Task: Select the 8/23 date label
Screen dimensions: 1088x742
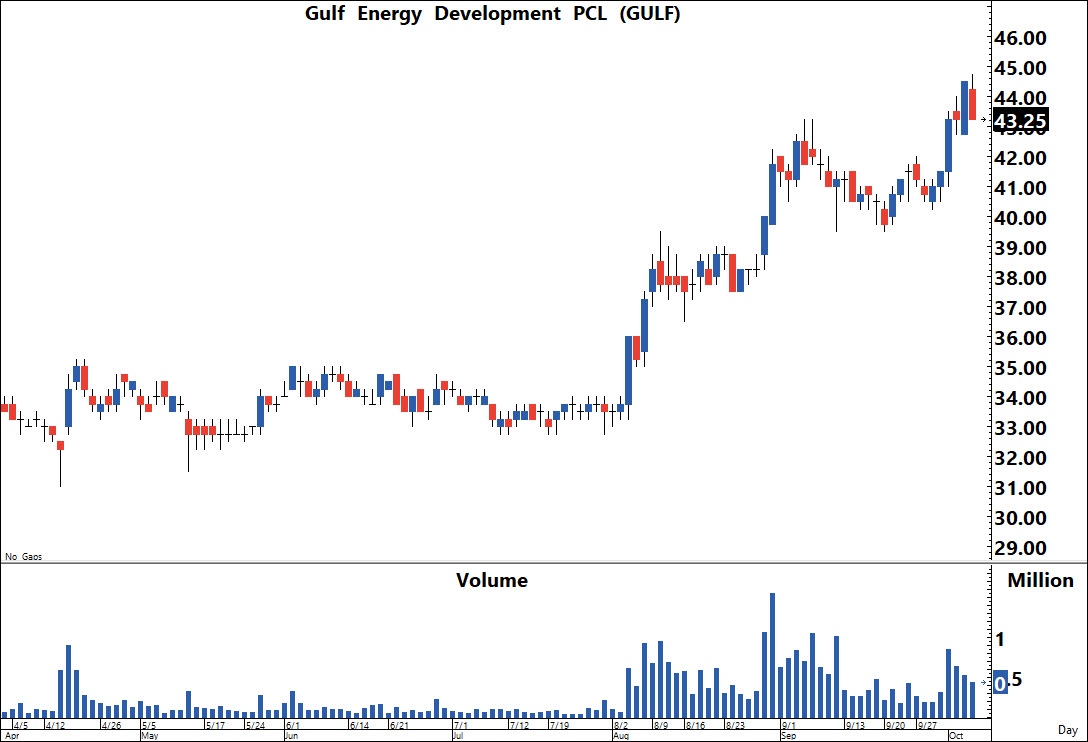Action: tap(736, 725)
